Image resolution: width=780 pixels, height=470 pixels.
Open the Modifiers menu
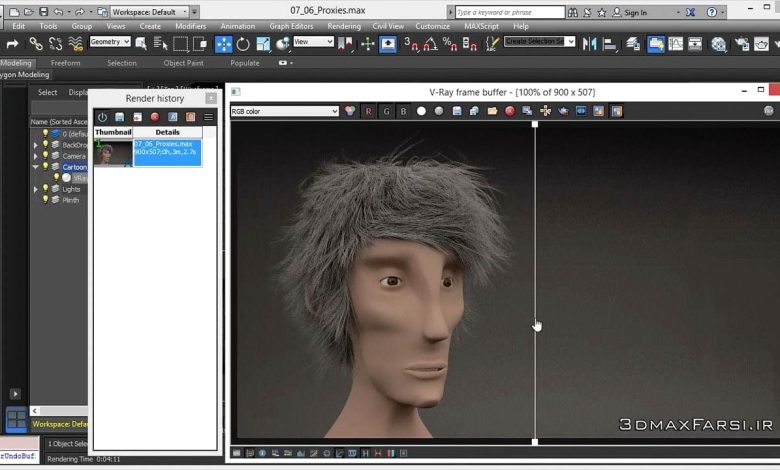(190, 26)
